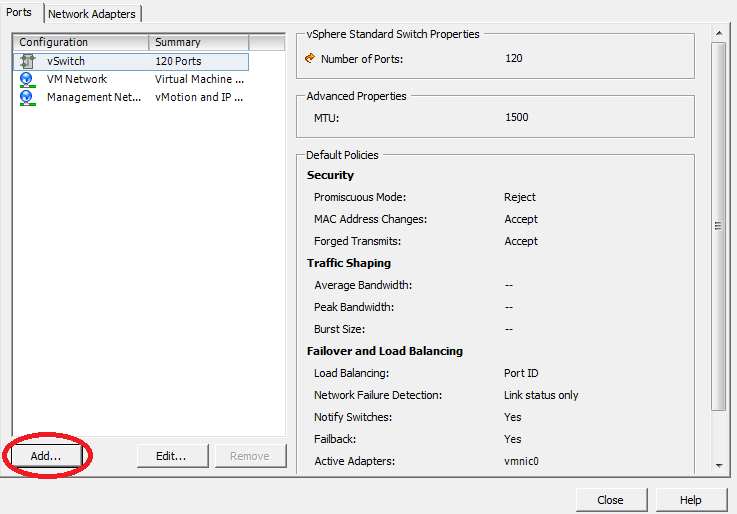Select the vSwitch row

131,62
